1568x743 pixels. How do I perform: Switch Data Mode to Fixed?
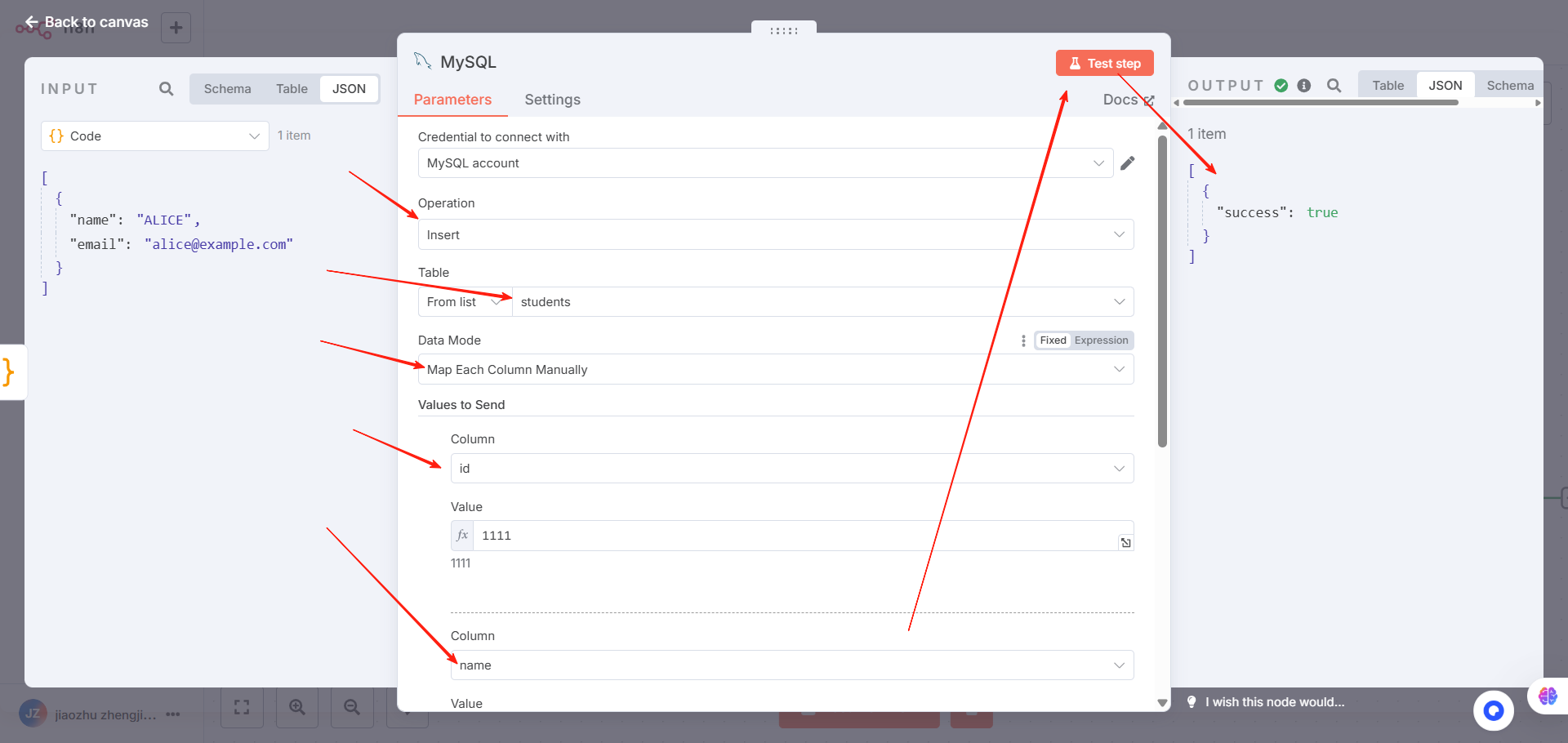pyautogui.click(x=1053, y=340)
